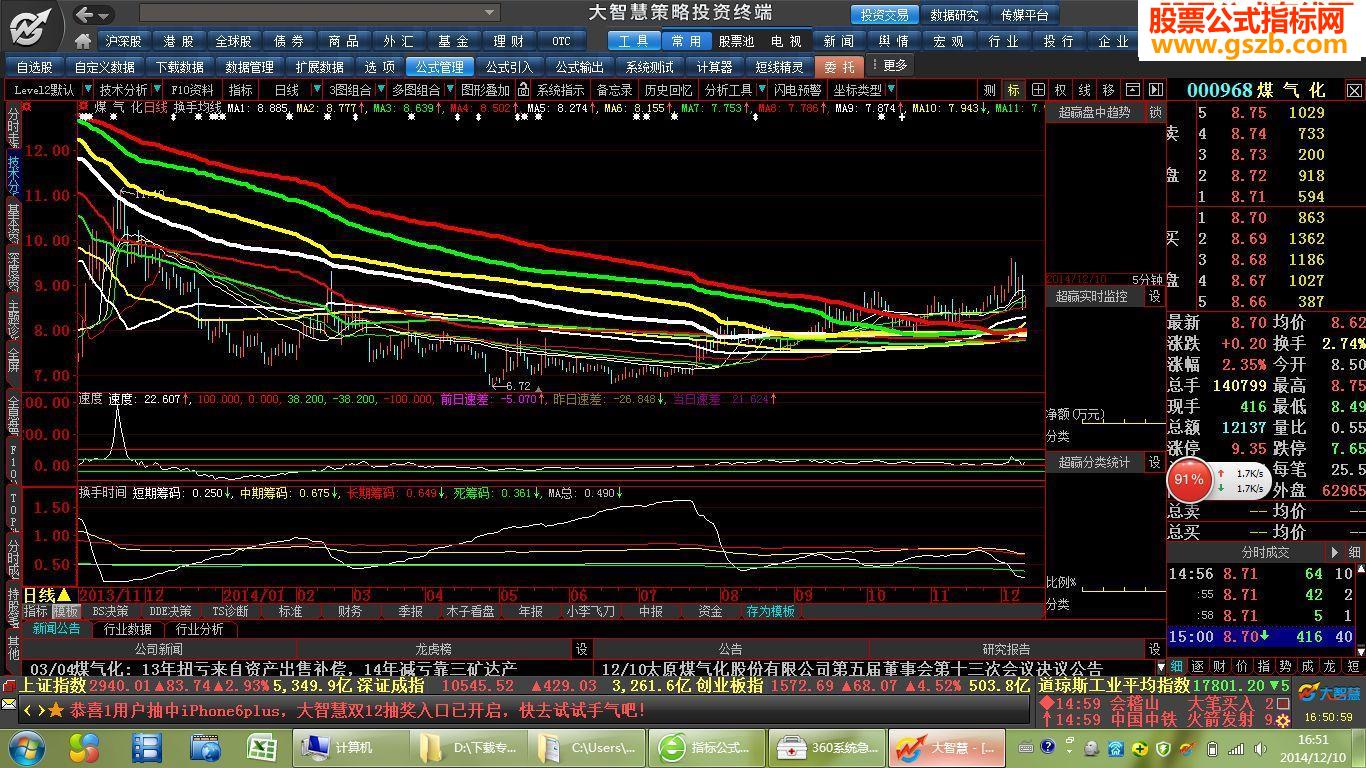The image size is (1366, 768).
Task: Click the search input box at top
Action: [318, 13]
